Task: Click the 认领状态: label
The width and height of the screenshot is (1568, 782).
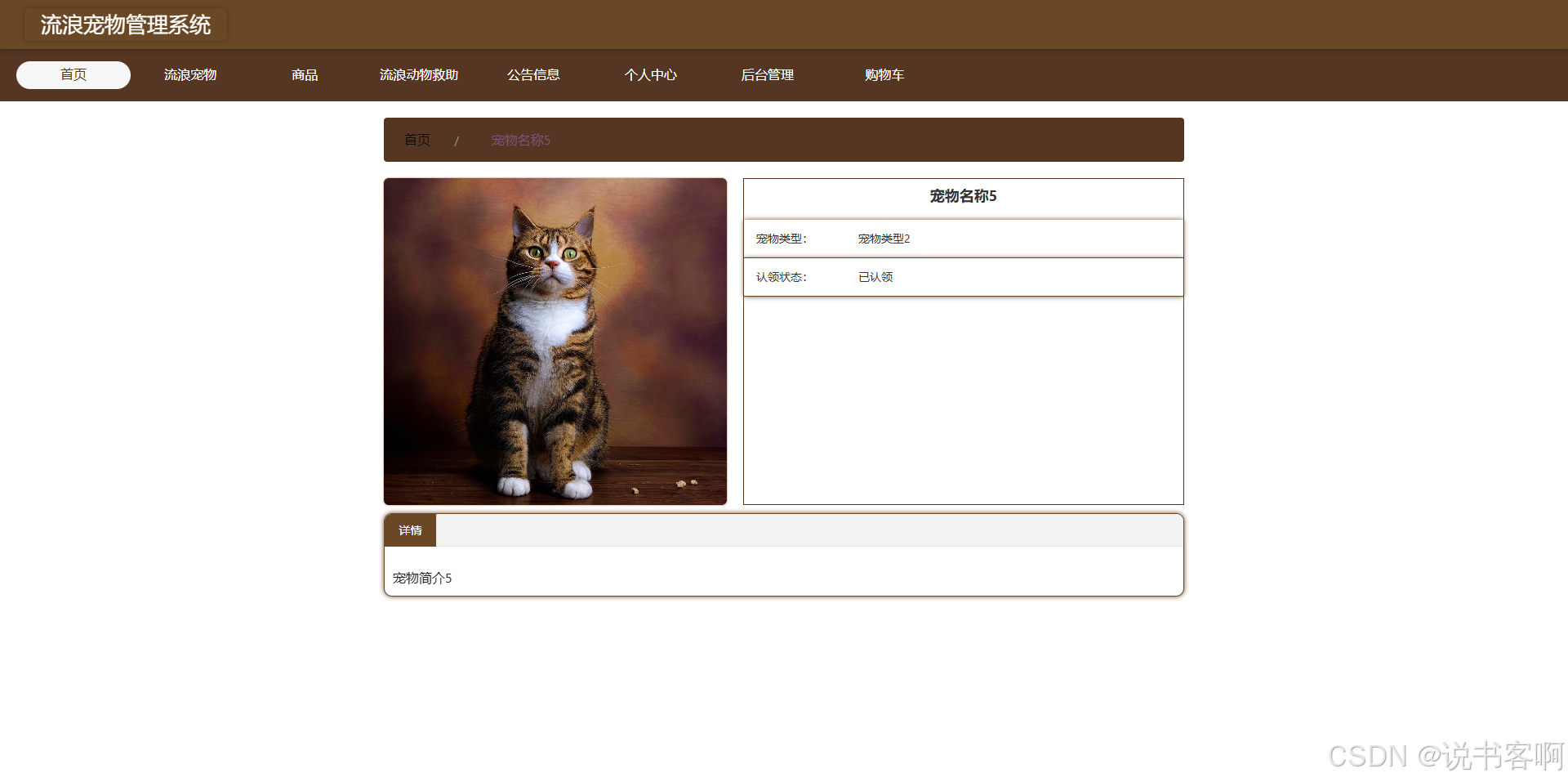Action: click(x=782, y=277)
